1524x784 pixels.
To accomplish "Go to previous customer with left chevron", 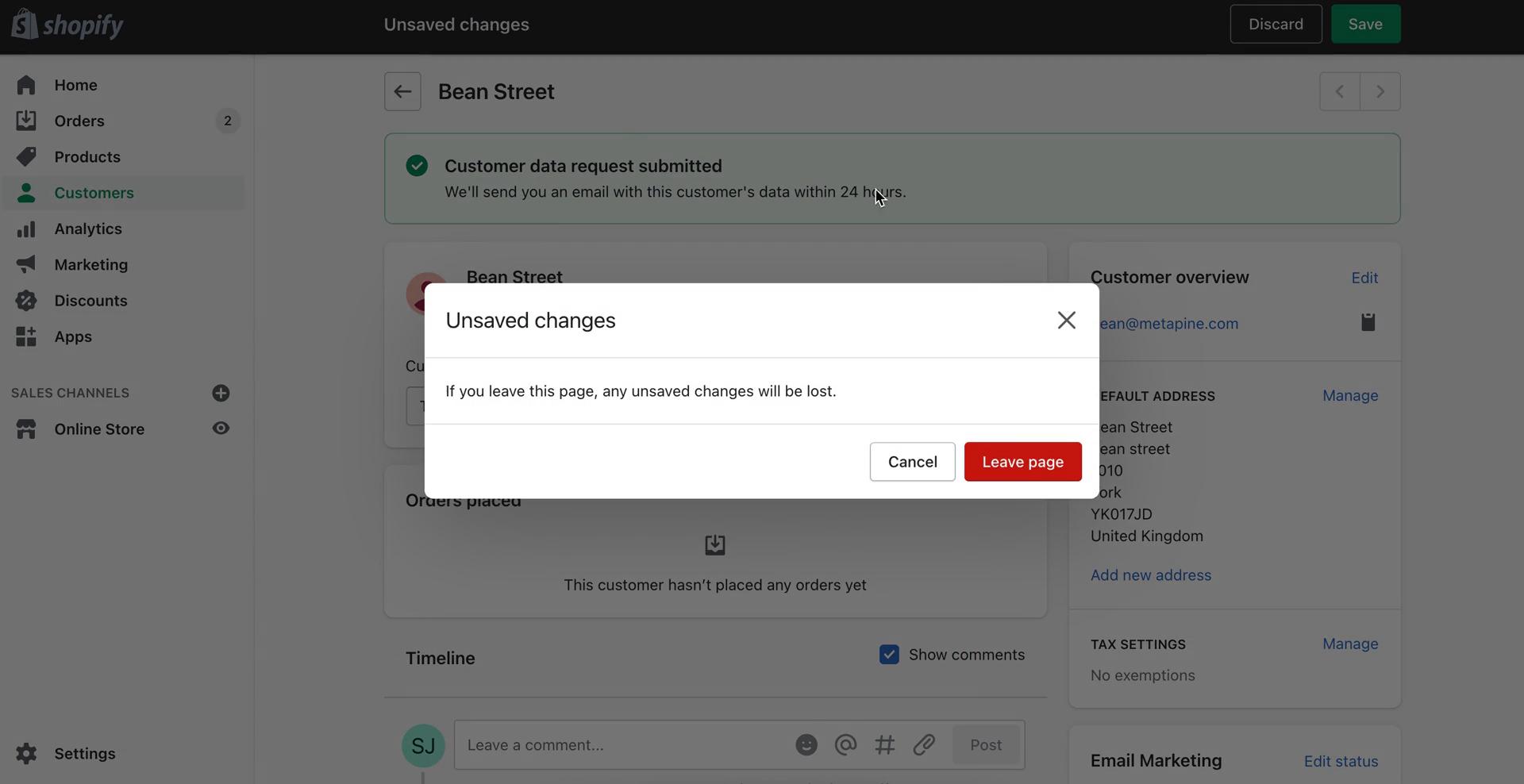I will click(1339, 91).
